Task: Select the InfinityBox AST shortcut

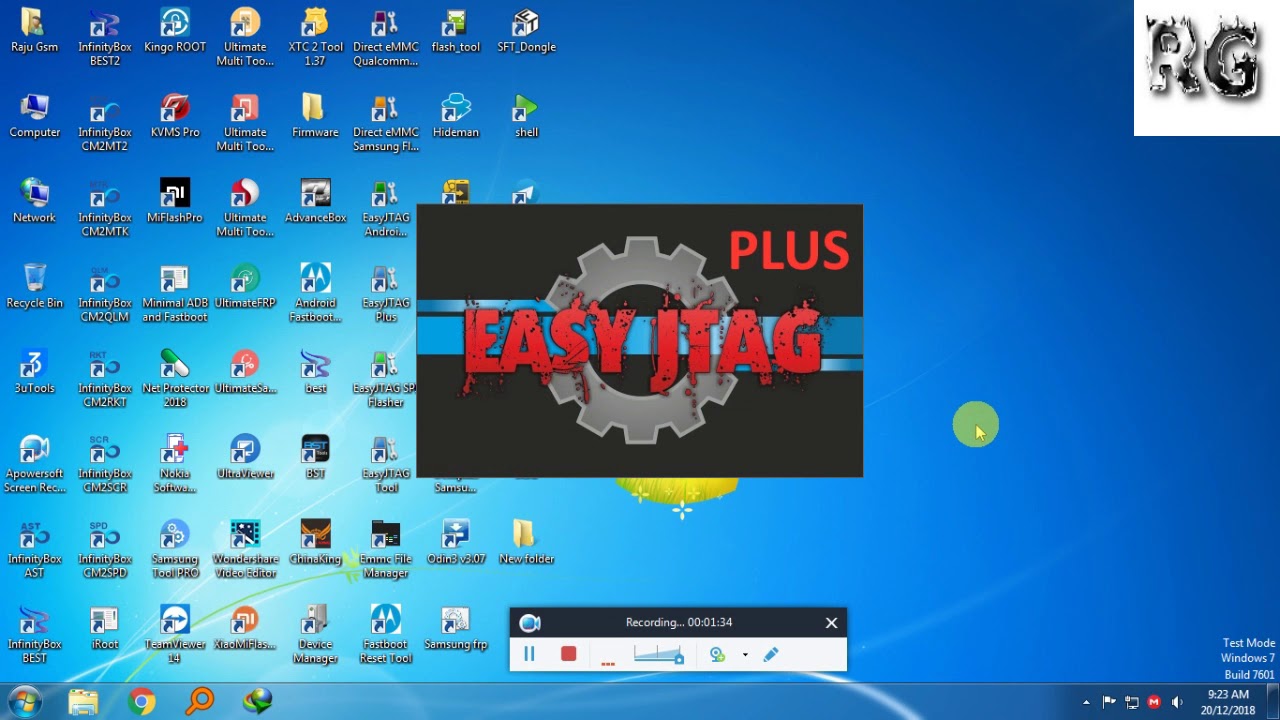Action: pos(34,549)
